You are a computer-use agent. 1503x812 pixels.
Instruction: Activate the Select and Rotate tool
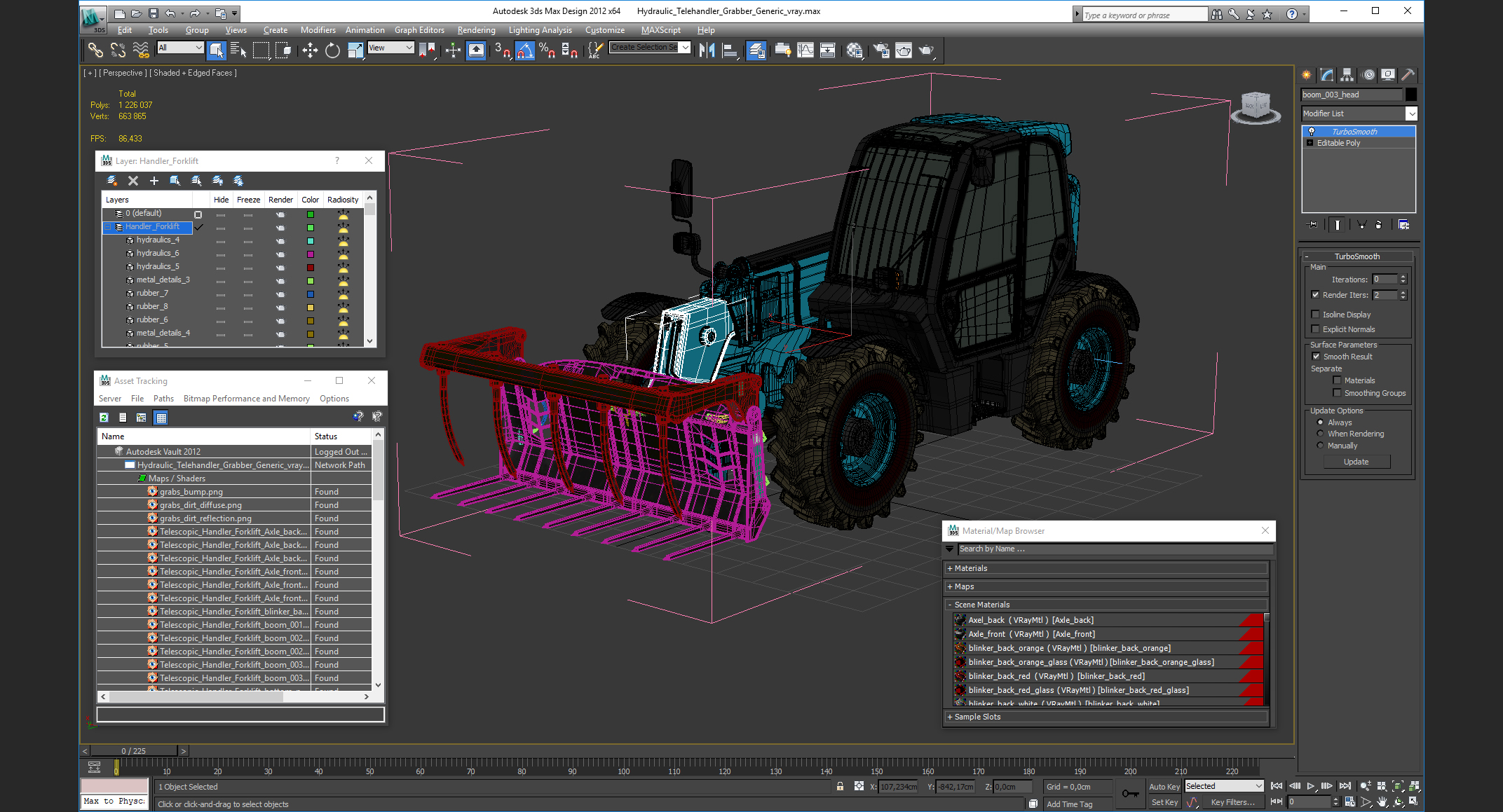(x=332, y=50)
